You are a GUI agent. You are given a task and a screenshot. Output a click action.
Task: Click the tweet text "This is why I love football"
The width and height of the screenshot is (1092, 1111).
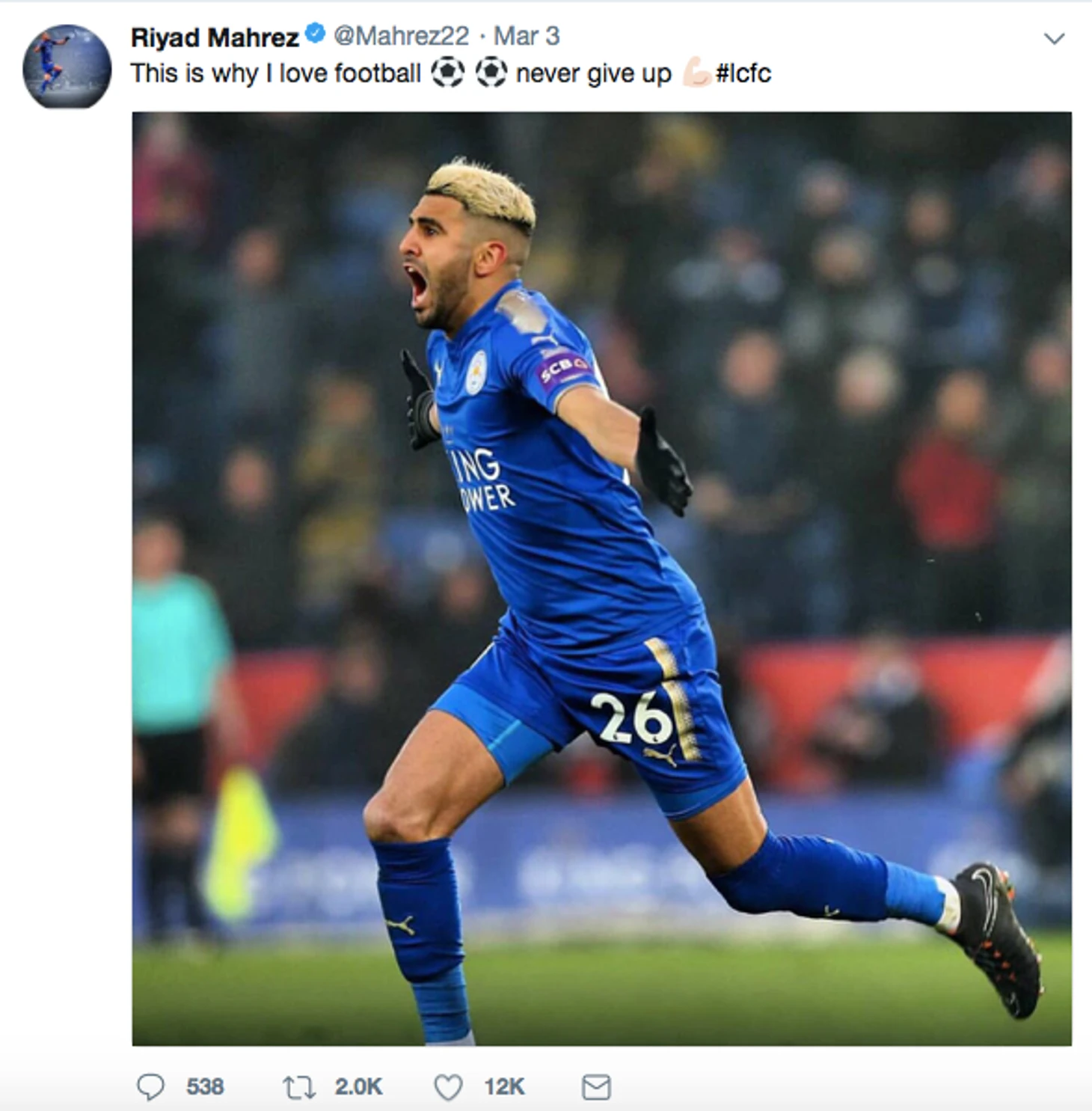(276, 73)
